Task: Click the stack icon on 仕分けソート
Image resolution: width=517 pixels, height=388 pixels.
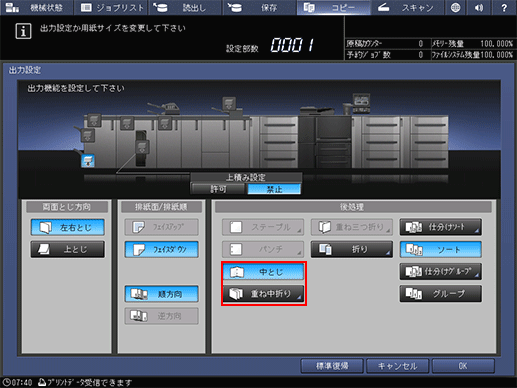Action: point(414,227)
